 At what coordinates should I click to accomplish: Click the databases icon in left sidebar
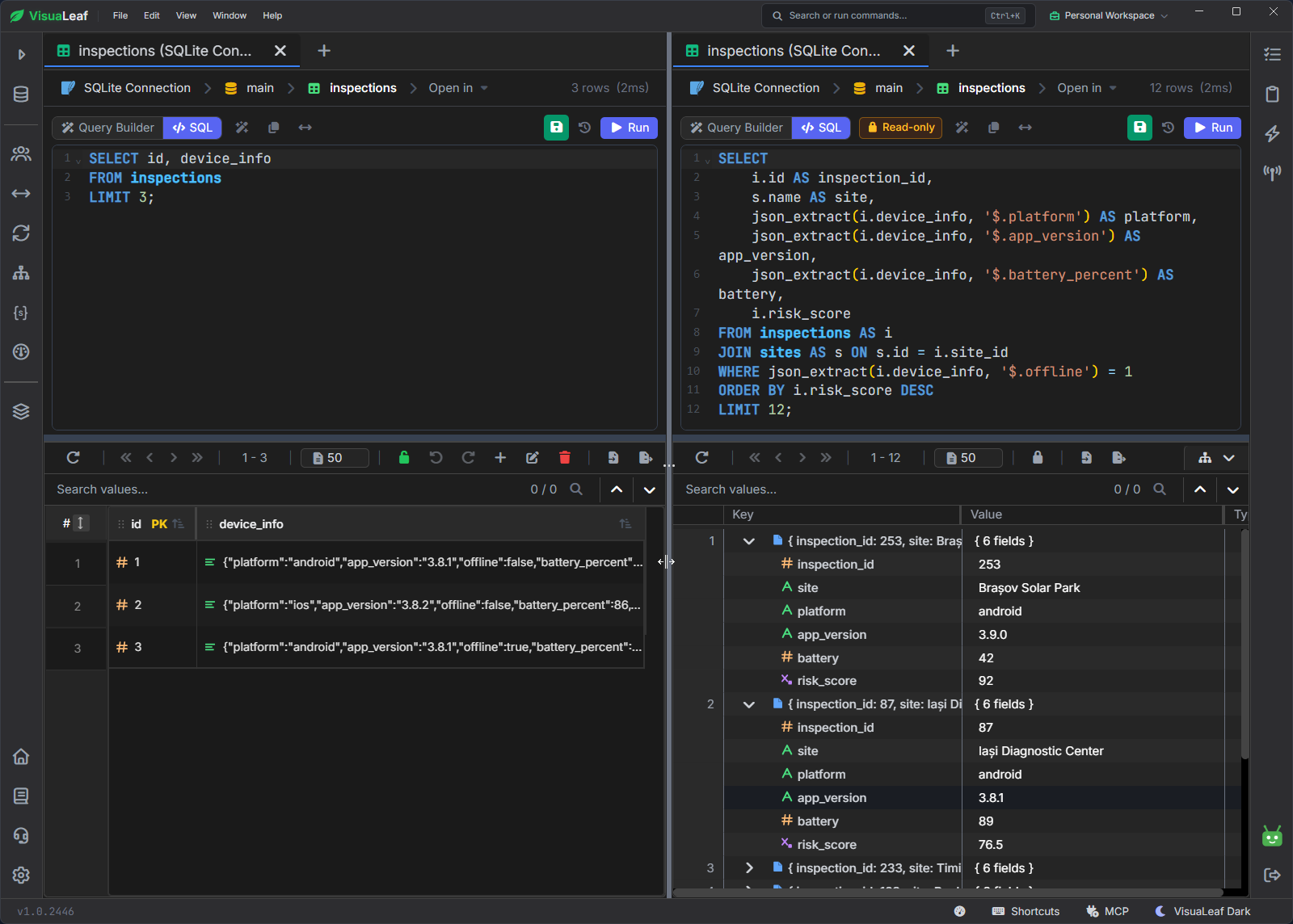pos(21,94)
